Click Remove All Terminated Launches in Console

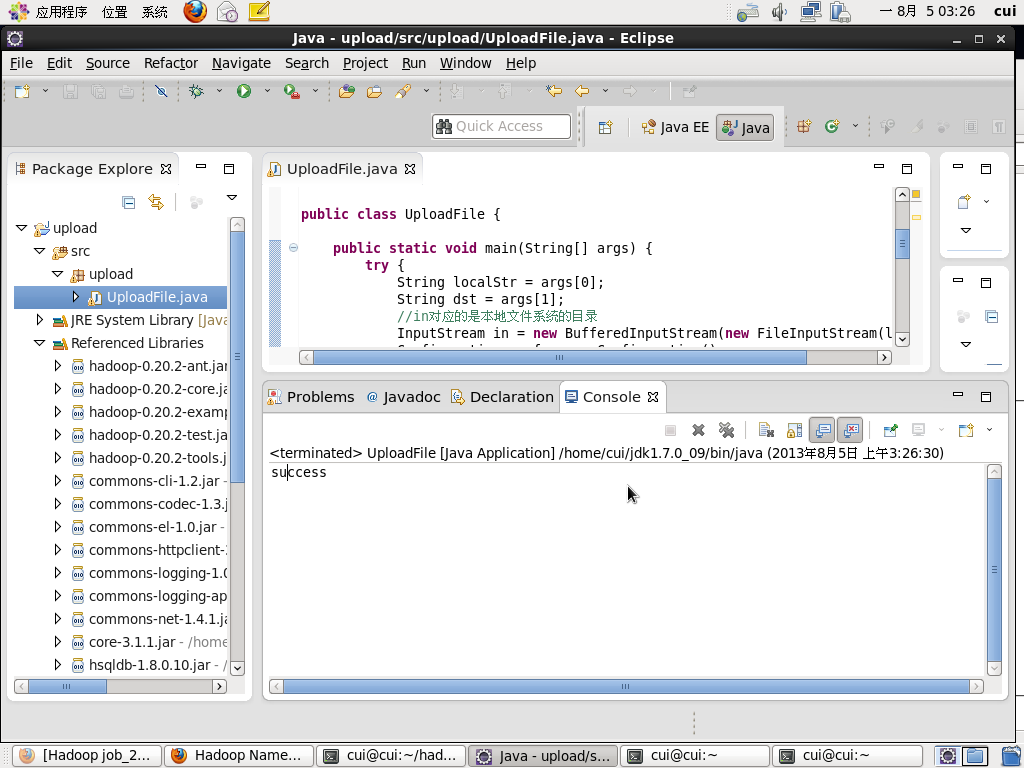click(727, 430)
